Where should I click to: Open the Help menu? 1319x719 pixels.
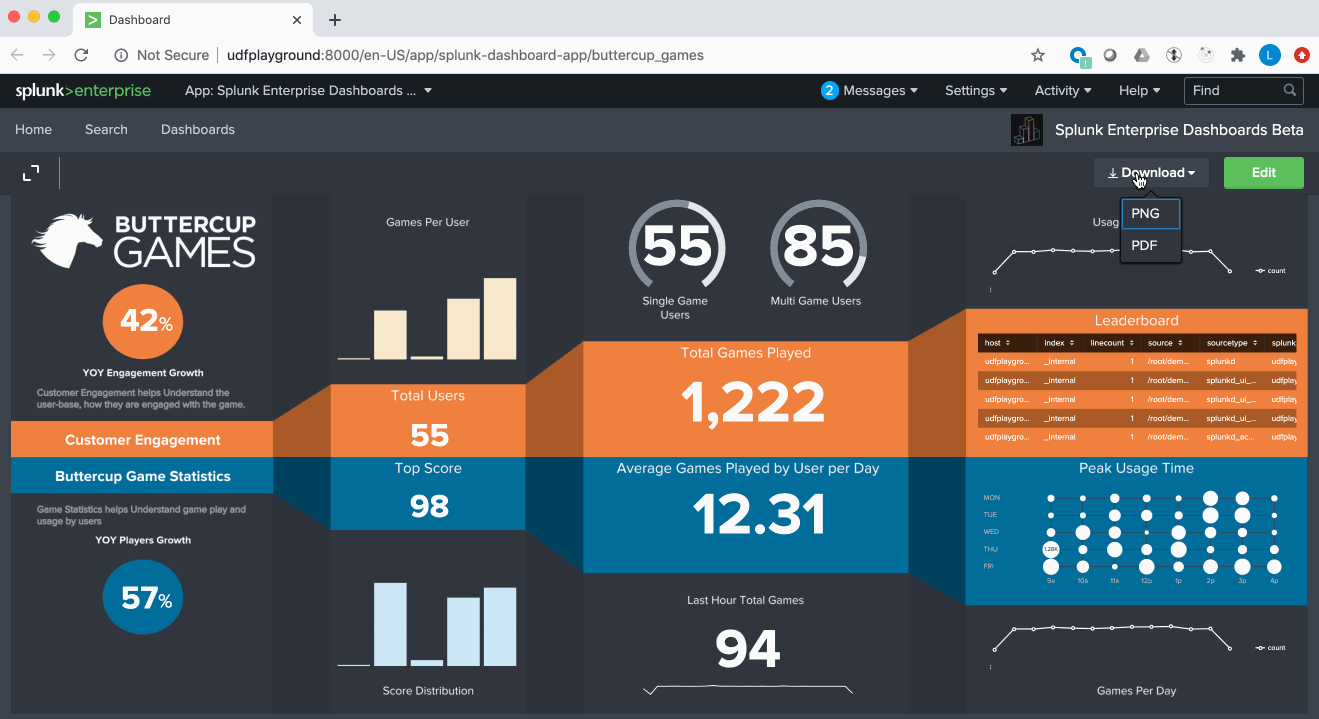click(1139, 91)
